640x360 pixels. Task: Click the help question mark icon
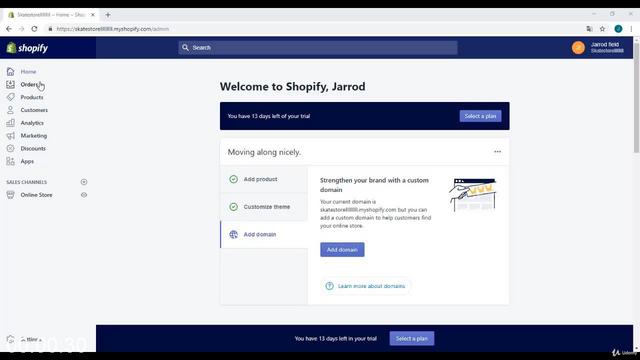point(329,286)
